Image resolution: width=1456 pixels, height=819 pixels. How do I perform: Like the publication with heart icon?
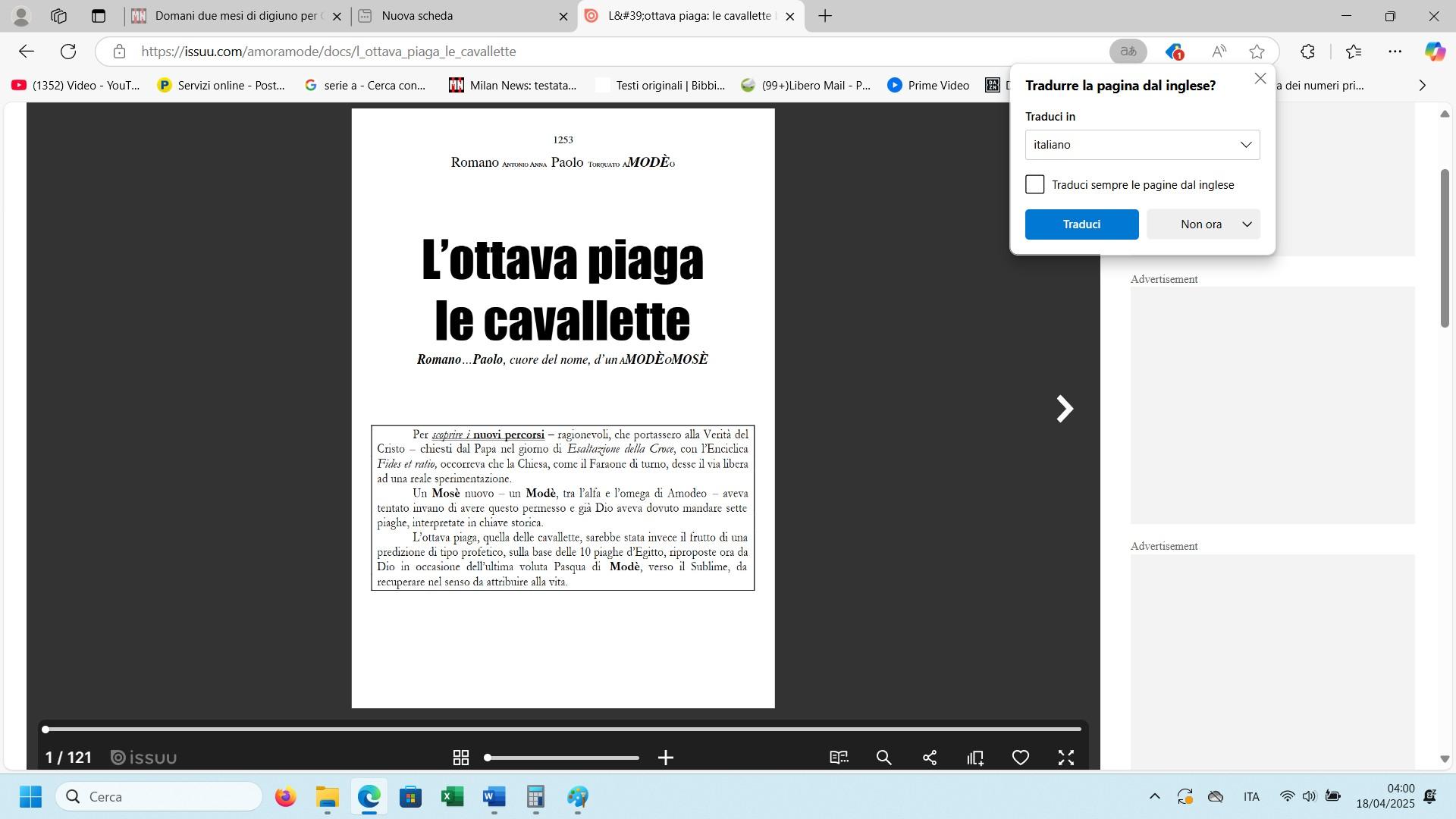pos(1021,758)
